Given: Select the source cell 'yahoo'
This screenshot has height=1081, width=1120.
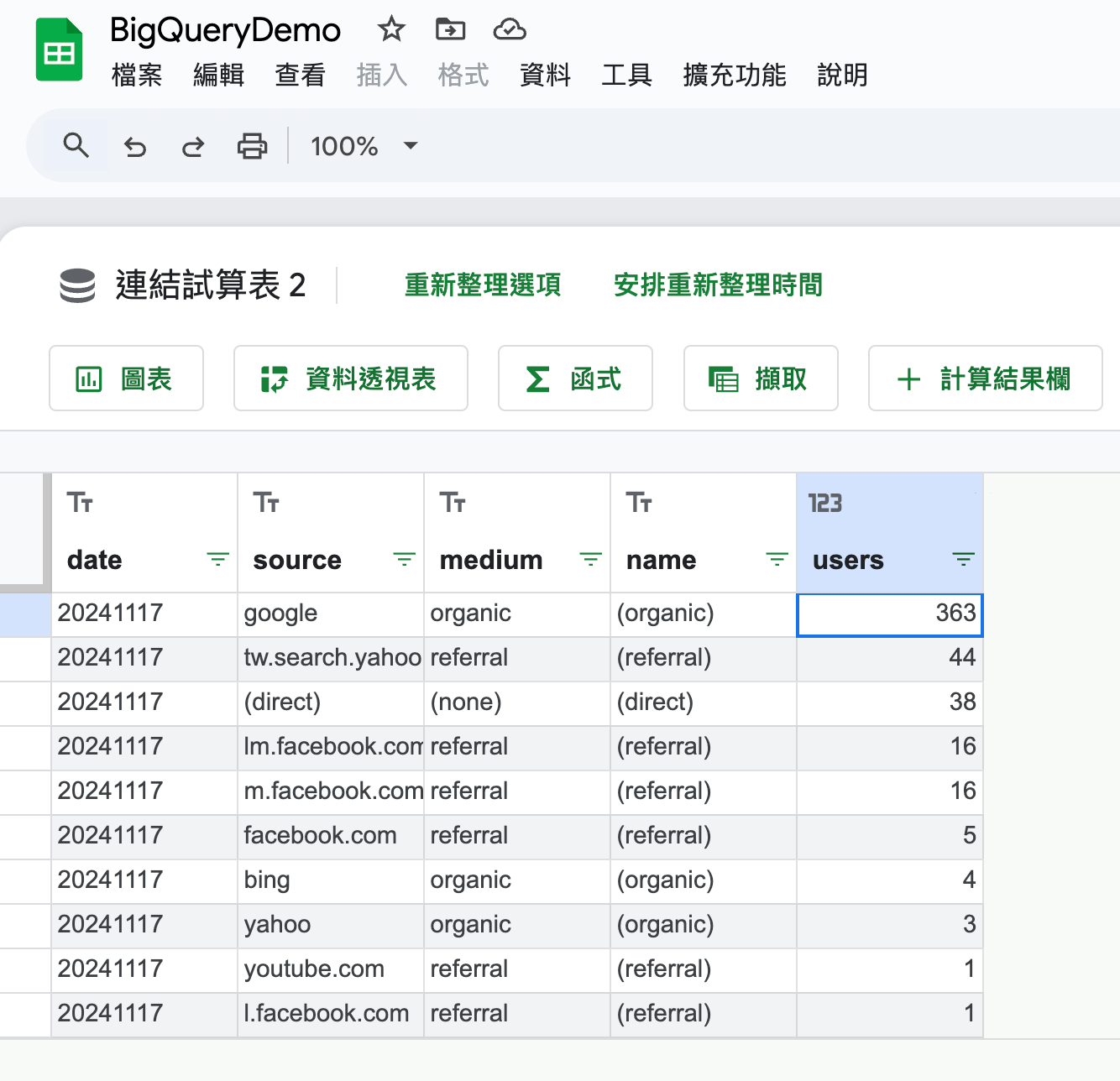Looking at the screenshot, I should click(331, 926).
